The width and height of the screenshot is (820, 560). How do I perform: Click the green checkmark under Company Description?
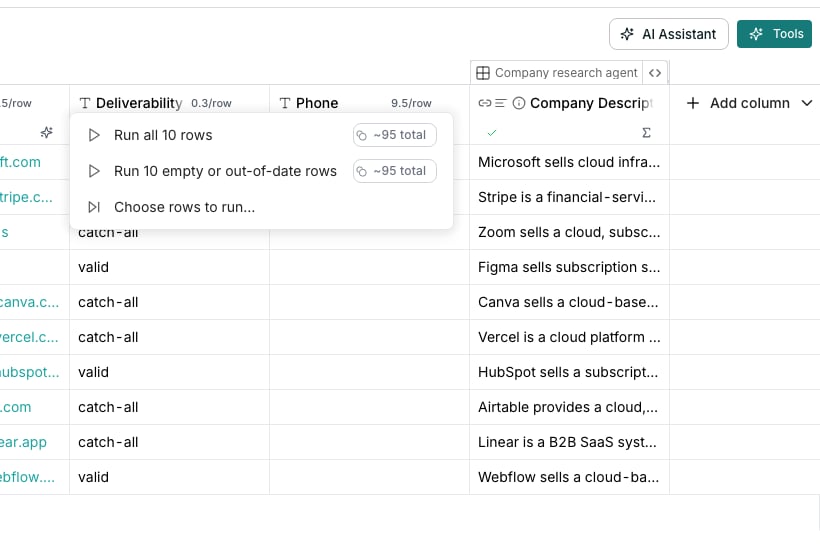click(x=492, y=133)
